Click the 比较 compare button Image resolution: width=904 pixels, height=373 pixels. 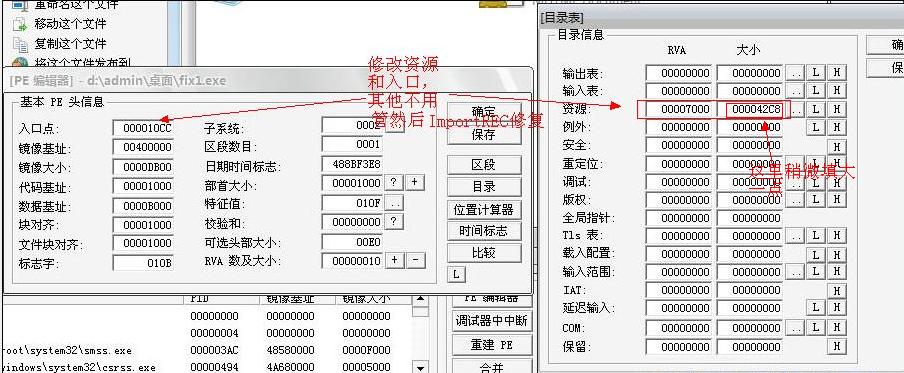[x=483, y=253]
